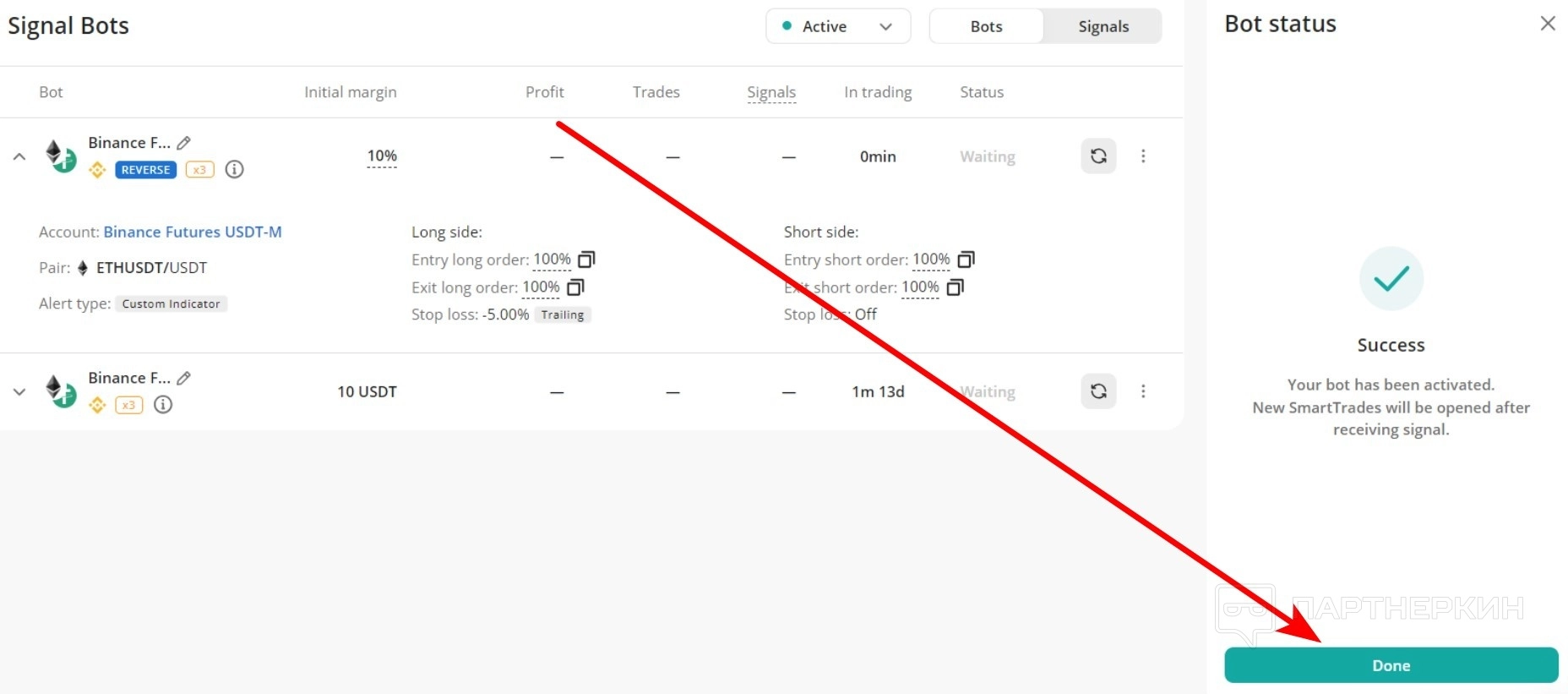This screenshot has height=694, width=1568.
Task: Click the 0min in-trading value
Action: point(878,156)
